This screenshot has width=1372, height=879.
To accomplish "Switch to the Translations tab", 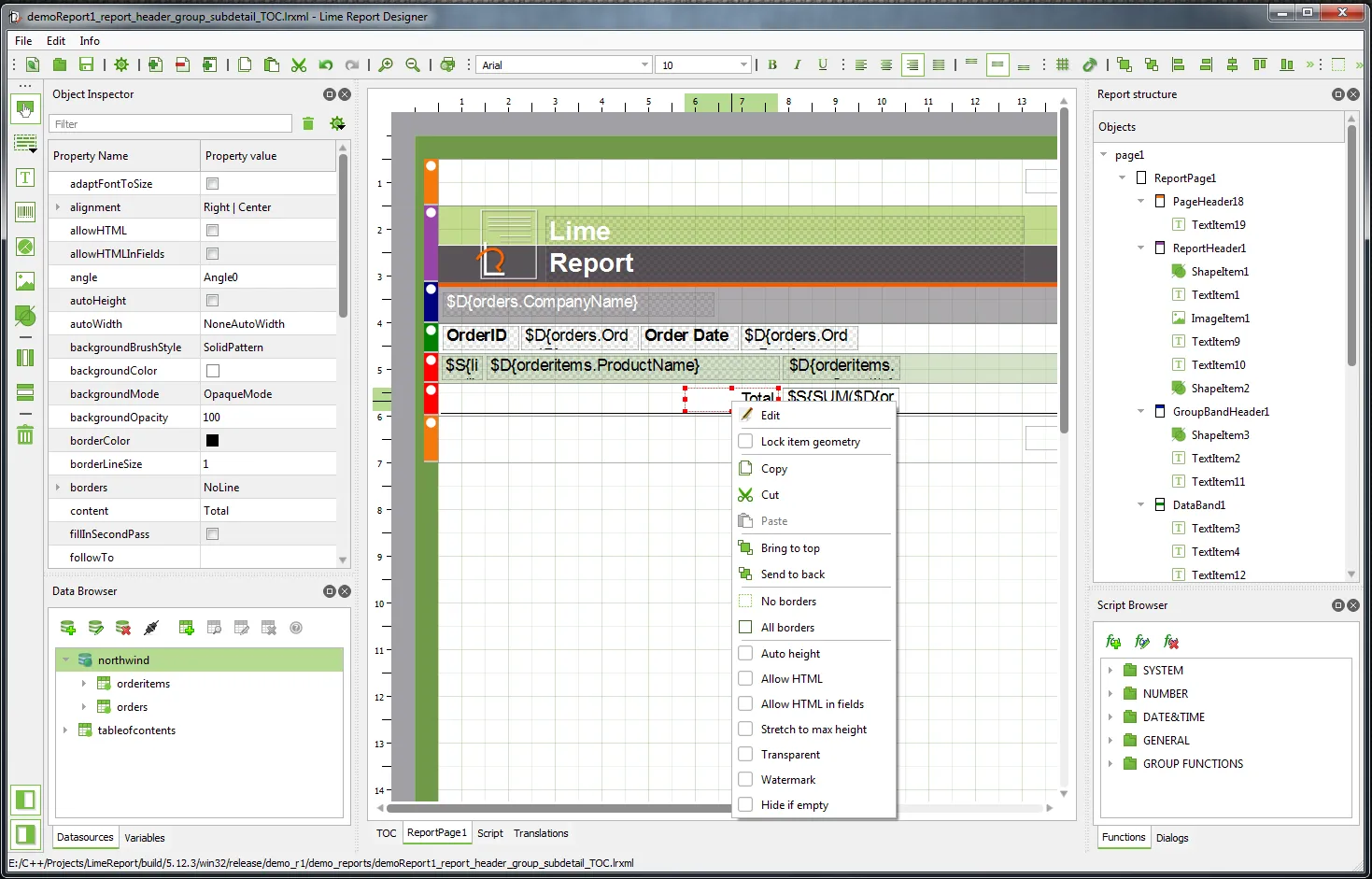I will (x=540, y=833).
